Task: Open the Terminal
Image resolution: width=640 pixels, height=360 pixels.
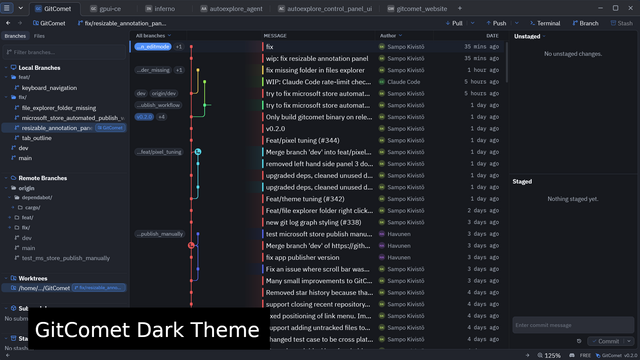Action: tap(545, 23)
